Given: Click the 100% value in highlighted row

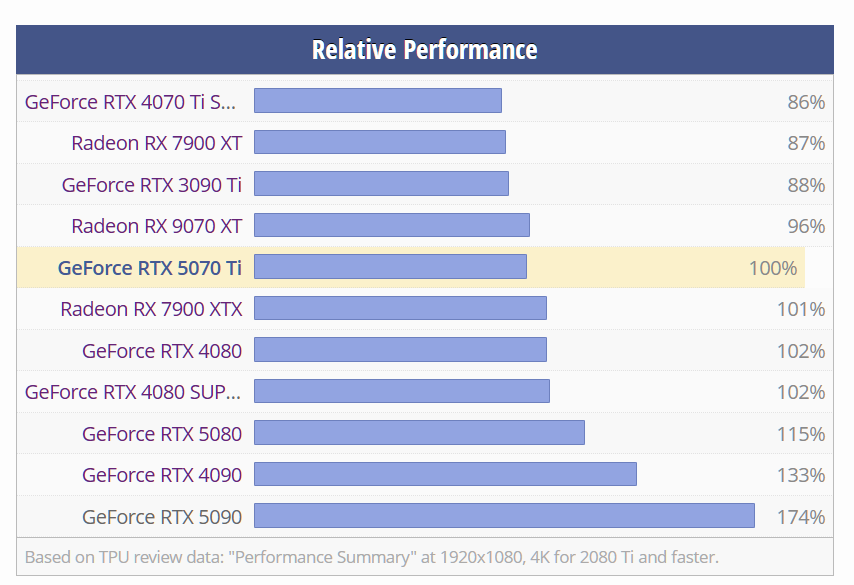Looking at the screenshot, I should tap(772, 268).
